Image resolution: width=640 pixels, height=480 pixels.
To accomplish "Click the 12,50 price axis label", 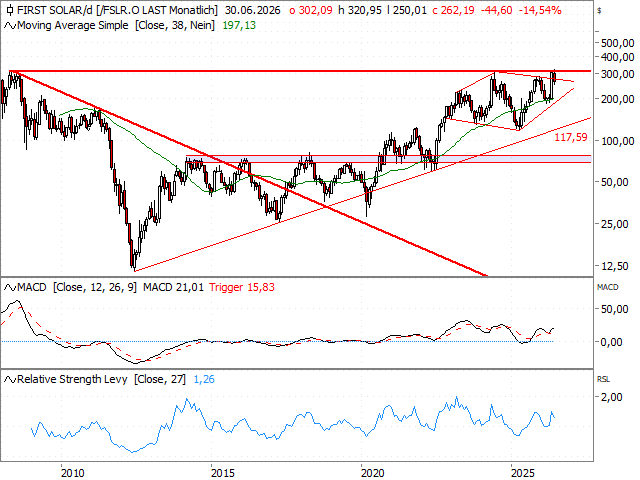I will click(615, 266).
